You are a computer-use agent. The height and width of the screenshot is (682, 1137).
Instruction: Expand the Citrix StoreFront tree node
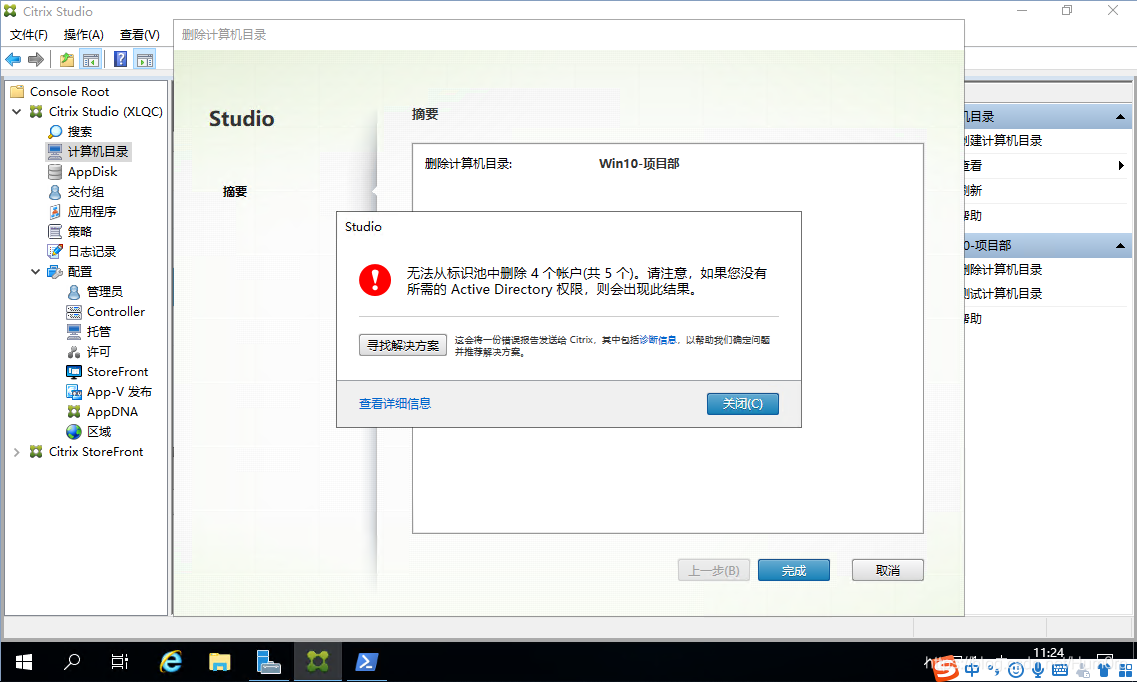[17, 452]
